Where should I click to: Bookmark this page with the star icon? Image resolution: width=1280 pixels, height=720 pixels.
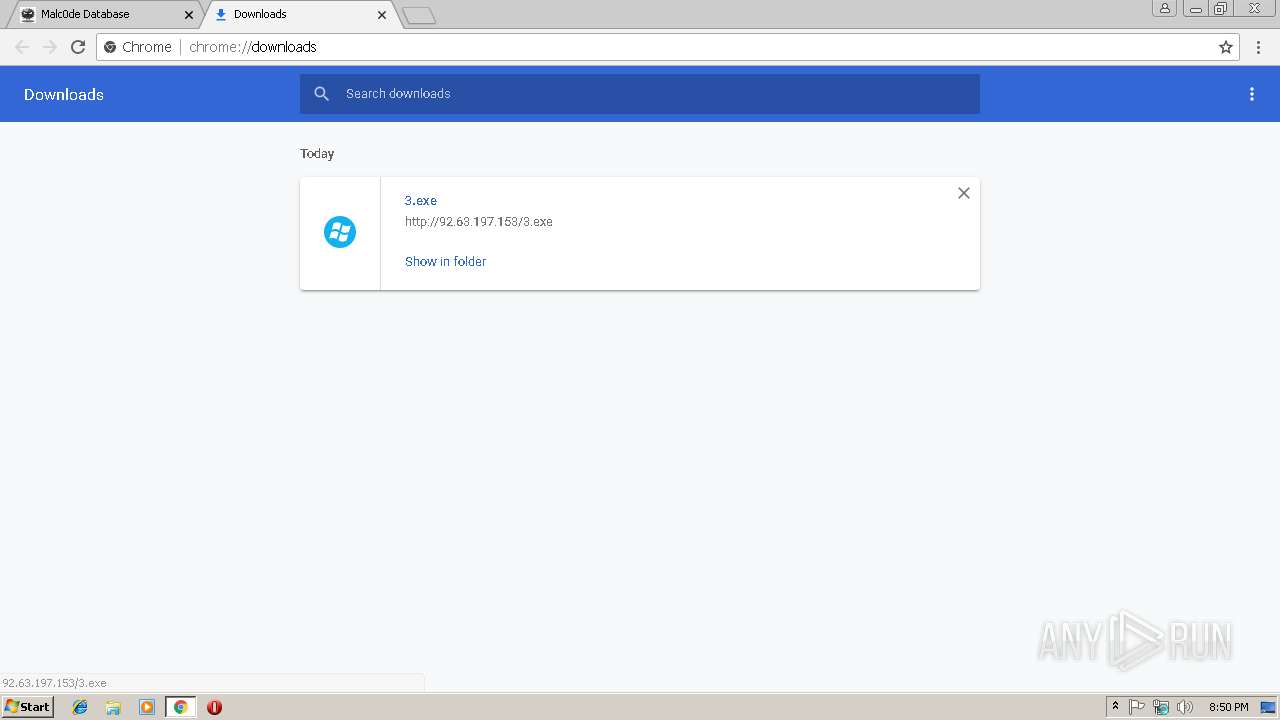point(1226,47)
